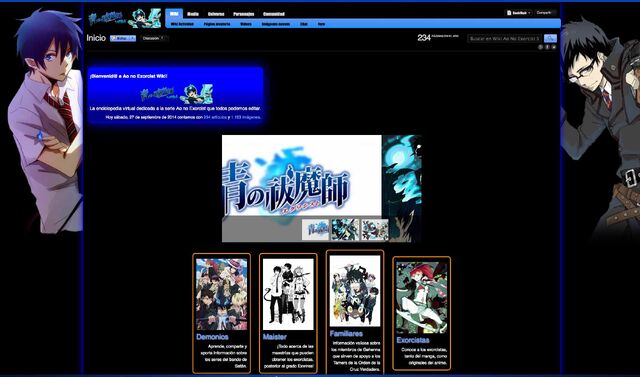Image resolution: width=640 pixels, height=377 pixels.
Task: Select the first slider thumbnail with logo
Action: [315, 229]
